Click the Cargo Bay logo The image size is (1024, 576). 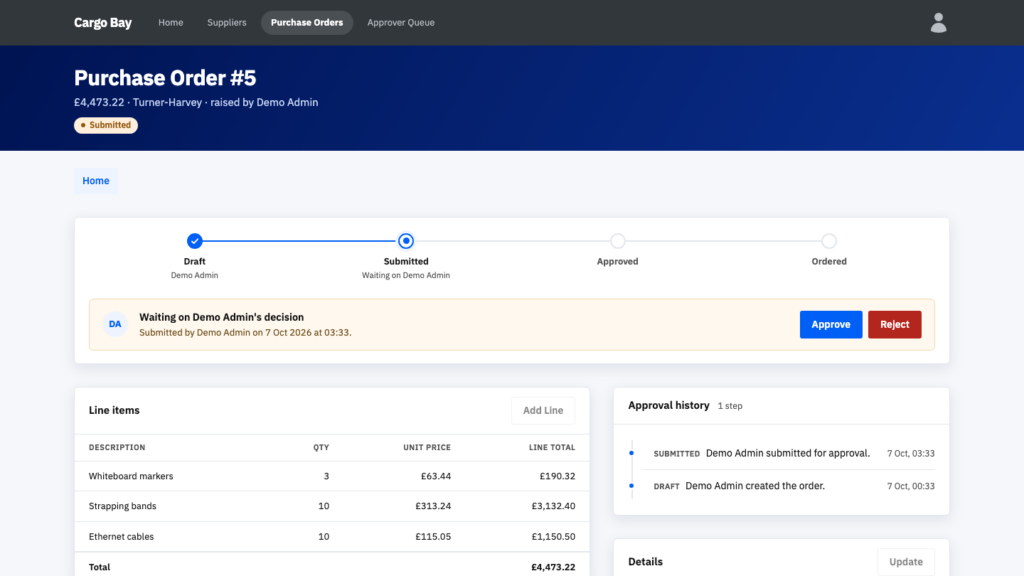pyautogui.click(x=103, y=23)
